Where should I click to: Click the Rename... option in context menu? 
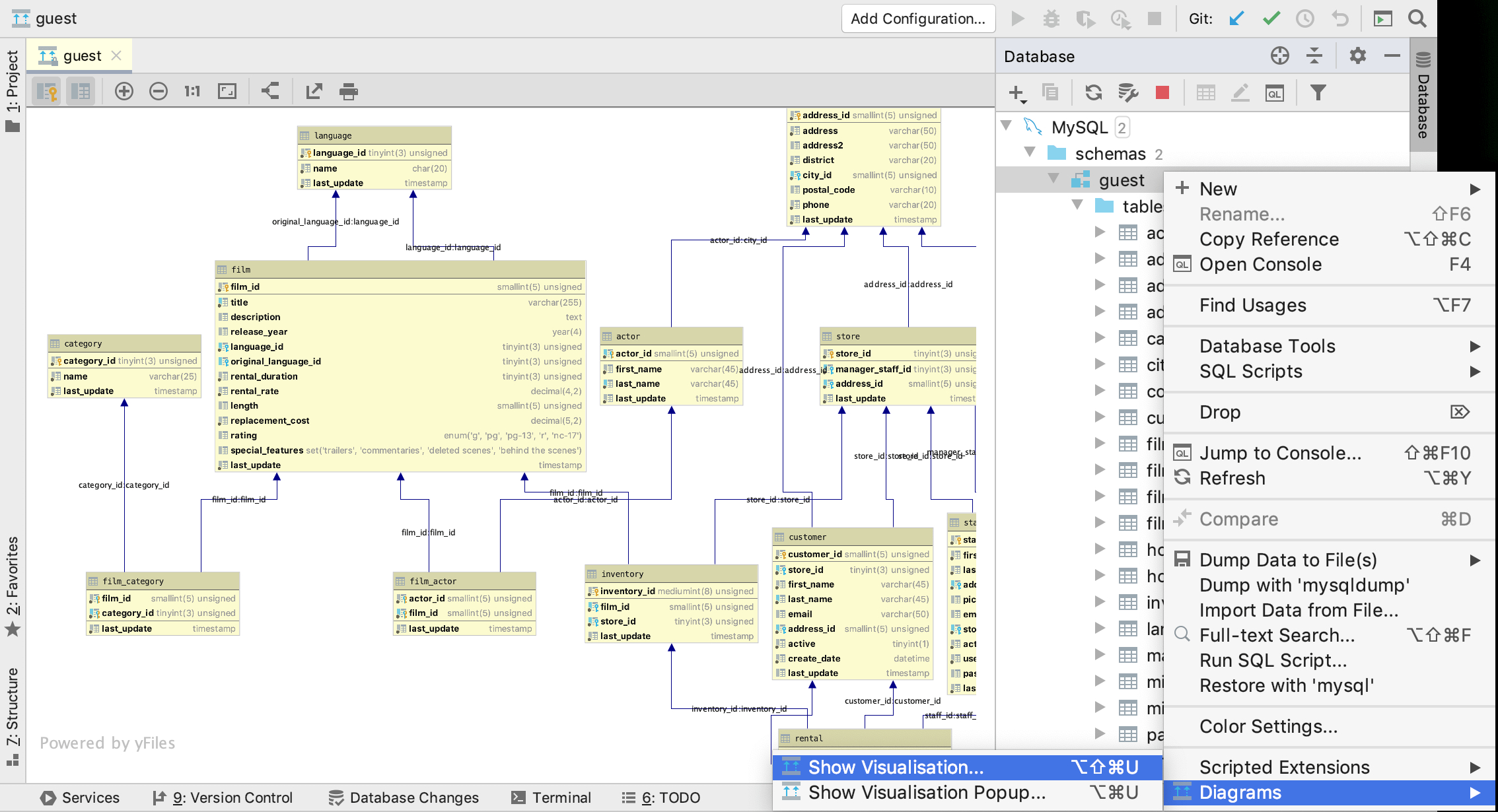1243,213
